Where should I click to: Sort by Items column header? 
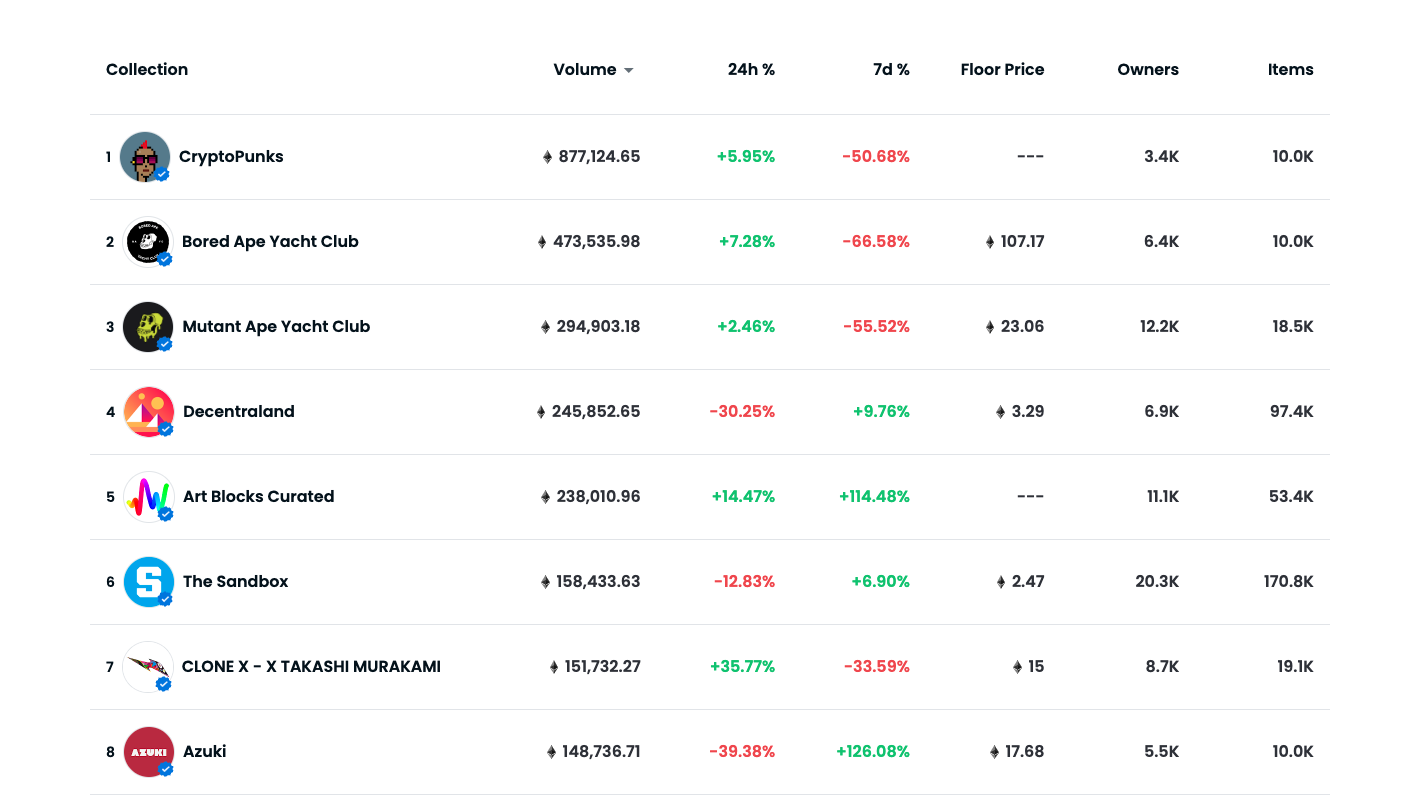point(1290,70)
